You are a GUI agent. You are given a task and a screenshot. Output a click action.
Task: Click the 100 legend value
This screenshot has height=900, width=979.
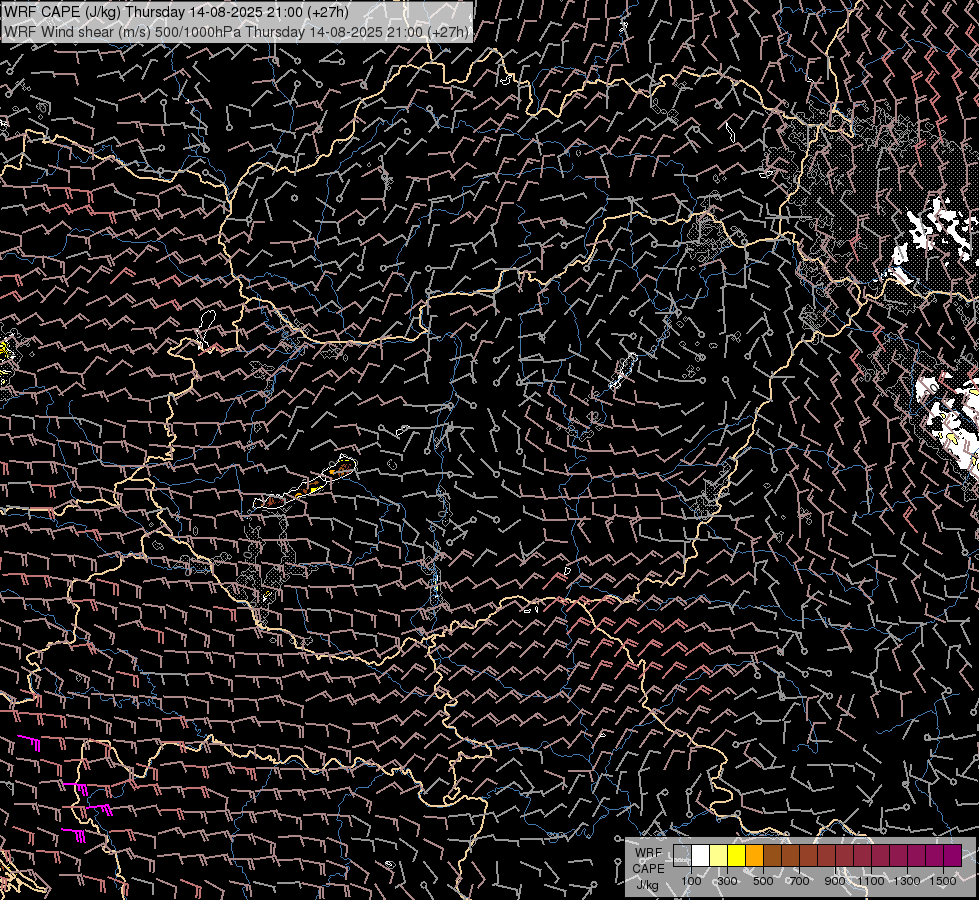point(691,881)
